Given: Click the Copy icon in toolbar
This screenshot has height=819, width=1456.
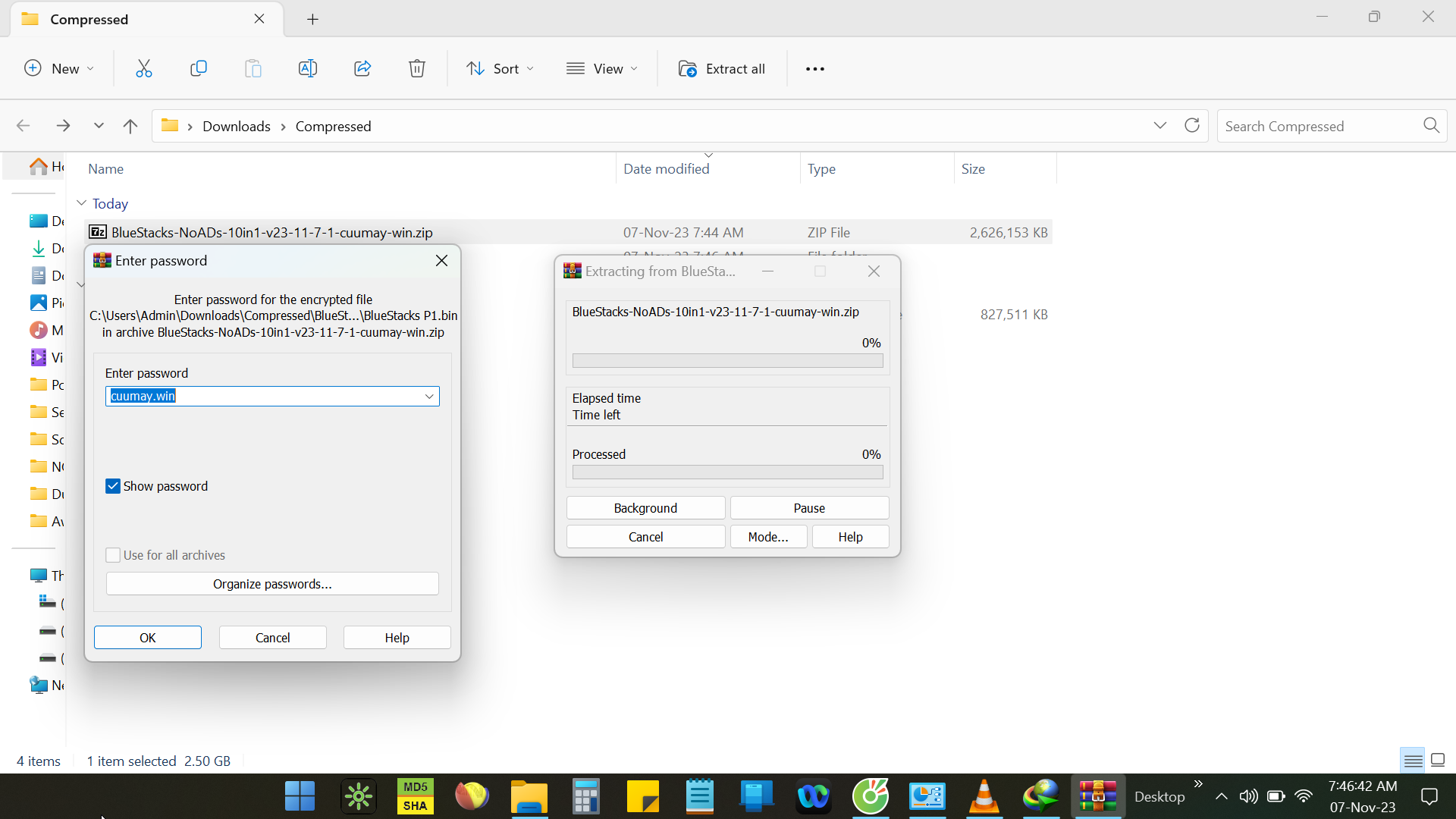Looking at the screenshot, I should [199, 68].
